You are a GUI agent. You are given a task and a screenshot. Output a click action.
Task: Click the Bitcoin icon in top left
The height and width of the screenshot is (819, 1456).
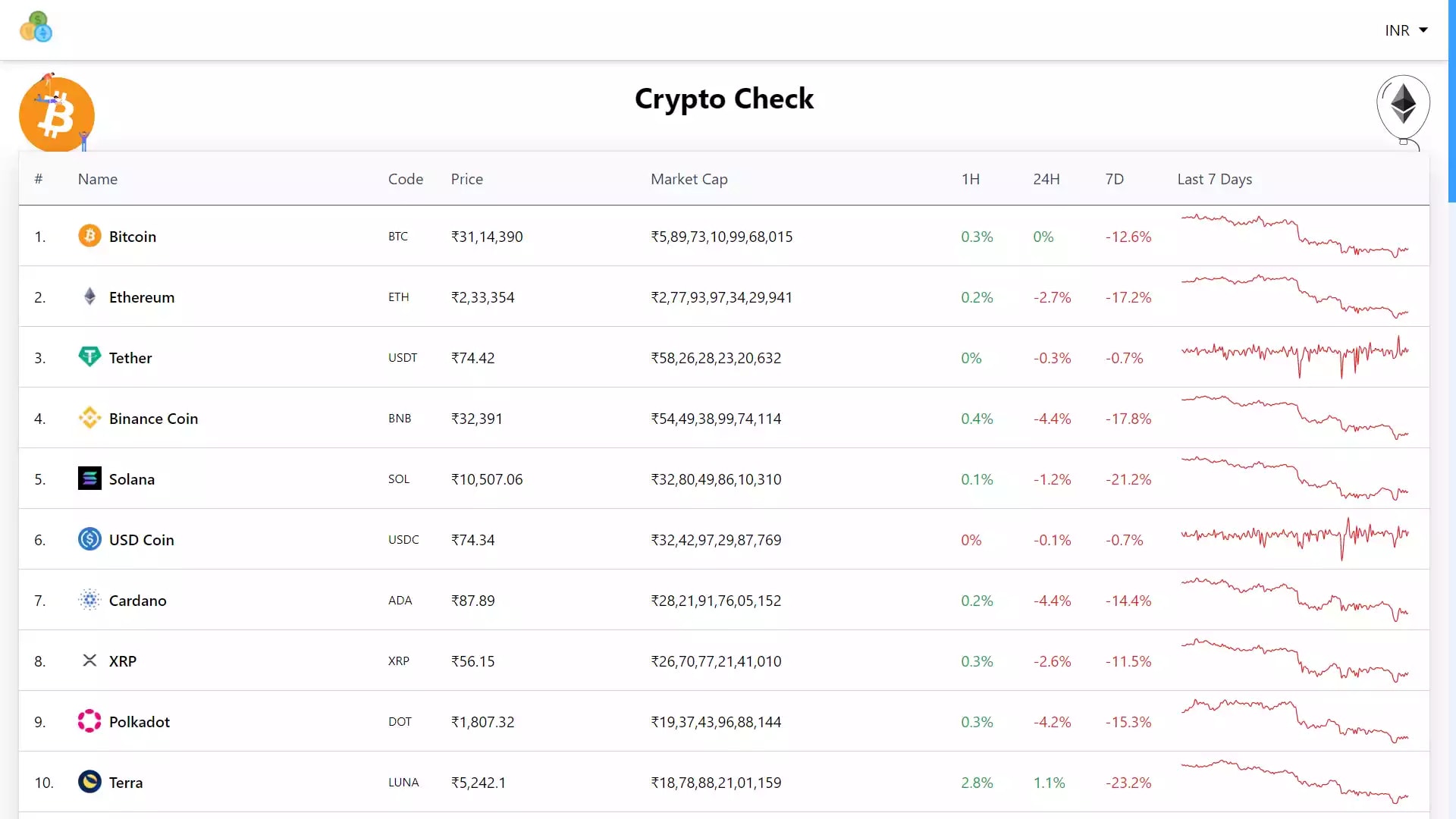click(x=57, y=113)
